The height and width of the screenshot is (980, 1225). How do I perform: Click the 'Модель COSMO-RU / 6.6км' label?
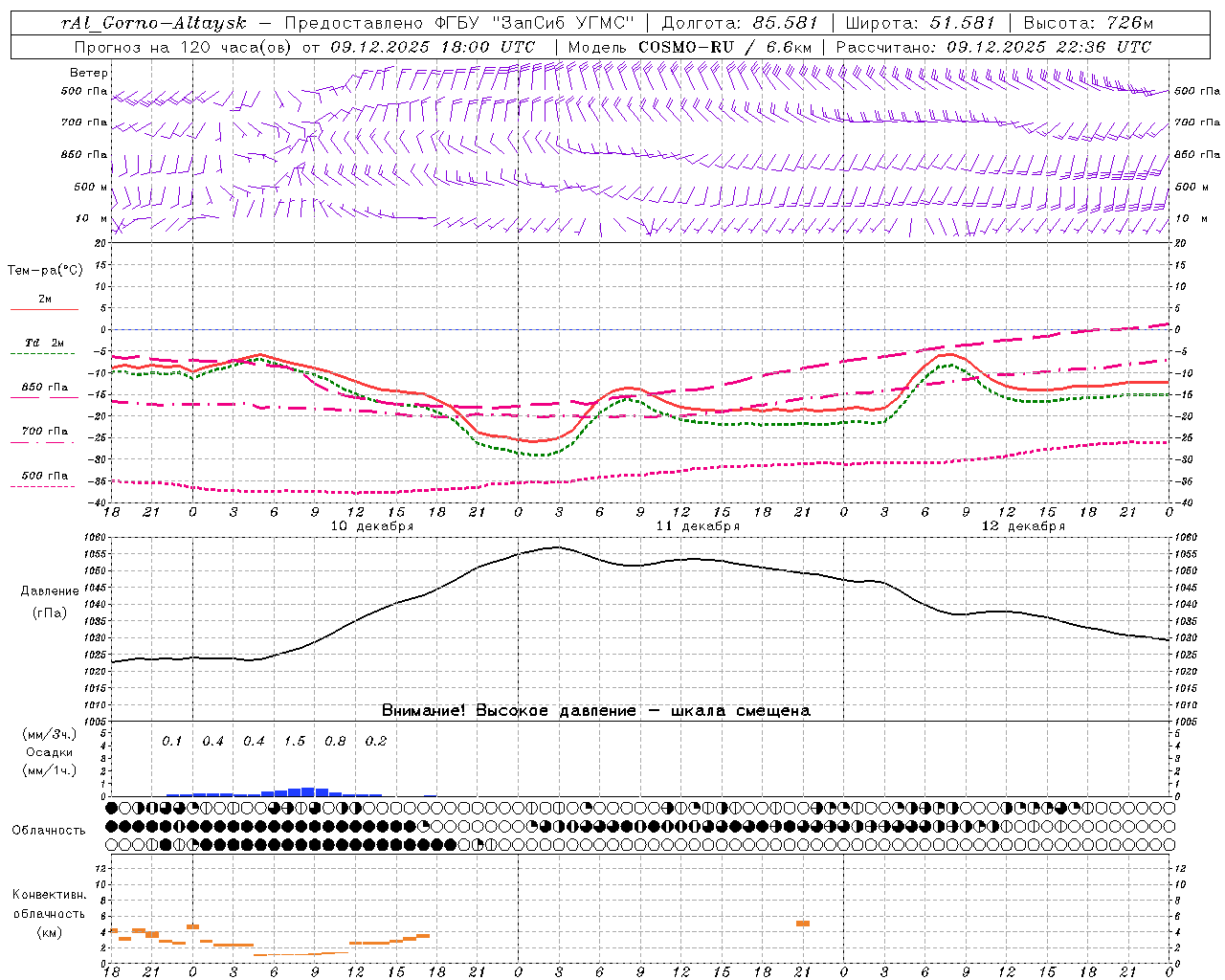point(690,47)
